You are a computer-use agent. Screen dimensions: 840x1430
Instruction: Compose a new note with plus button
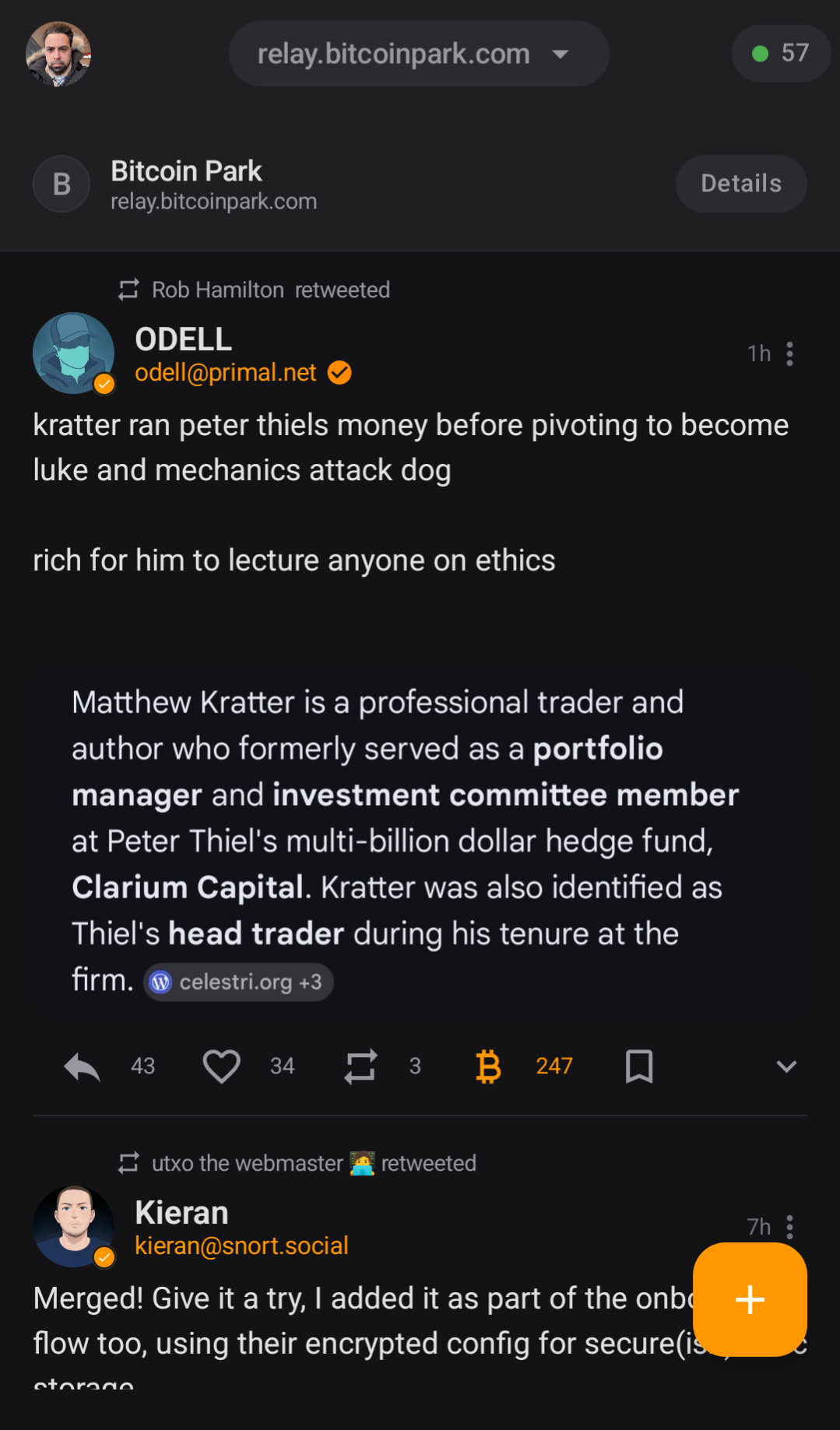pos(750,1299)
